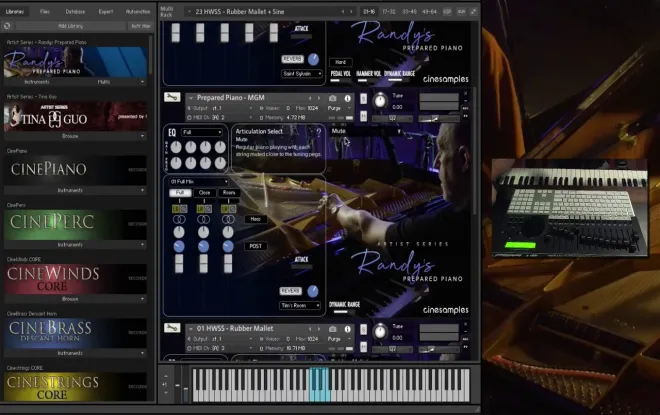Toggle REVERB button above Saint Sylvain
The height and width of the screenshot is (415, 660).
[292, 59]
